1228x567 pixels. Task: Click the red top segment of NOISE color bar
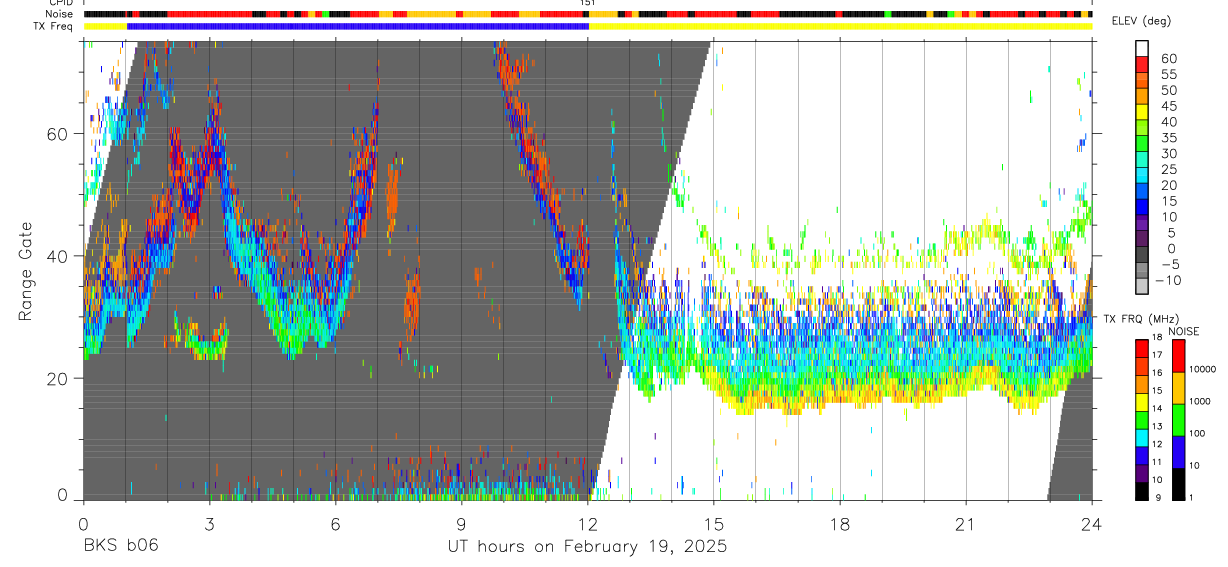click(x=1178, y=356)
